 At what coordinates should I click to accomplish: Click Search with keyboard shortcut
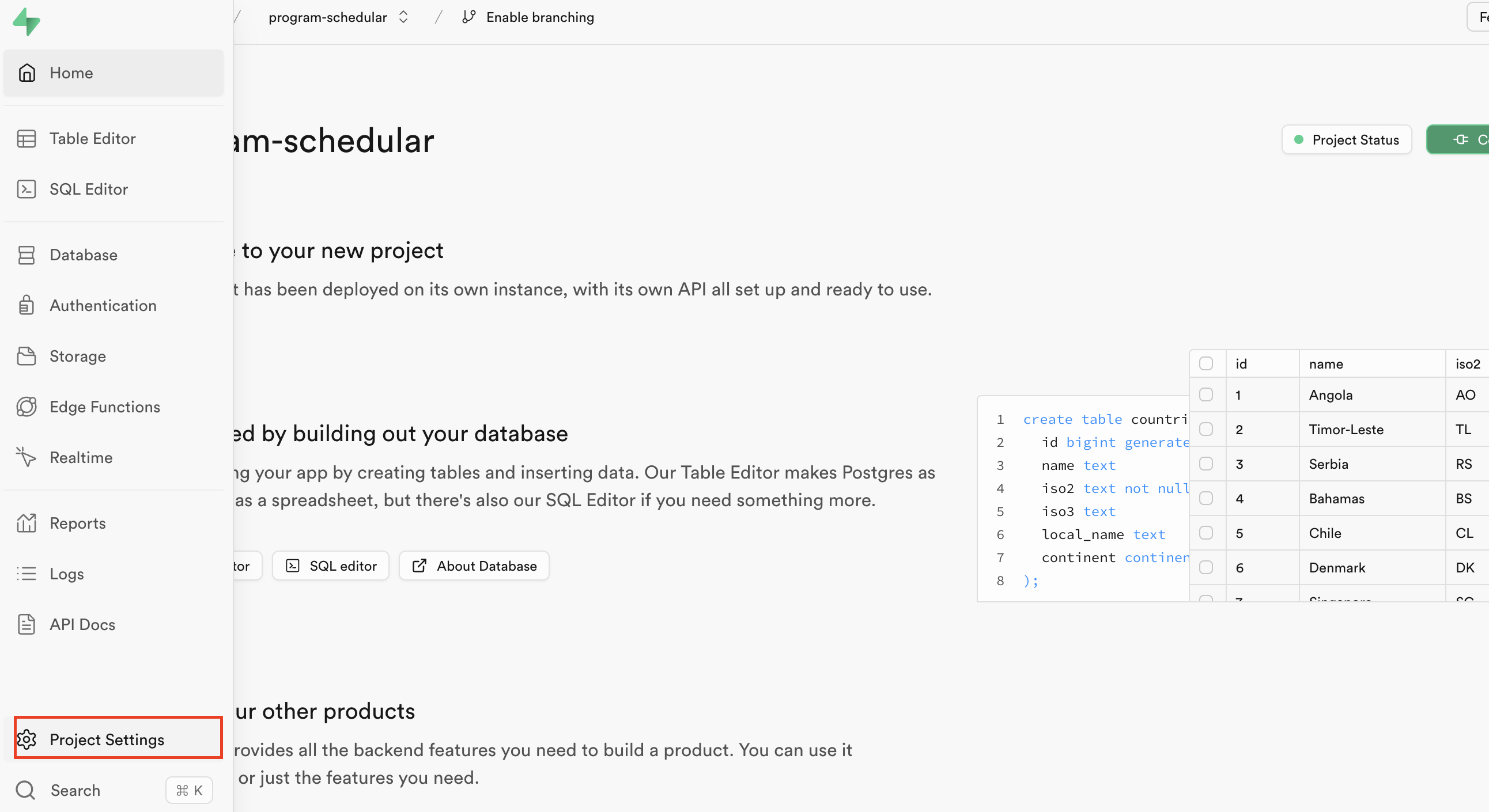point(114,790)
